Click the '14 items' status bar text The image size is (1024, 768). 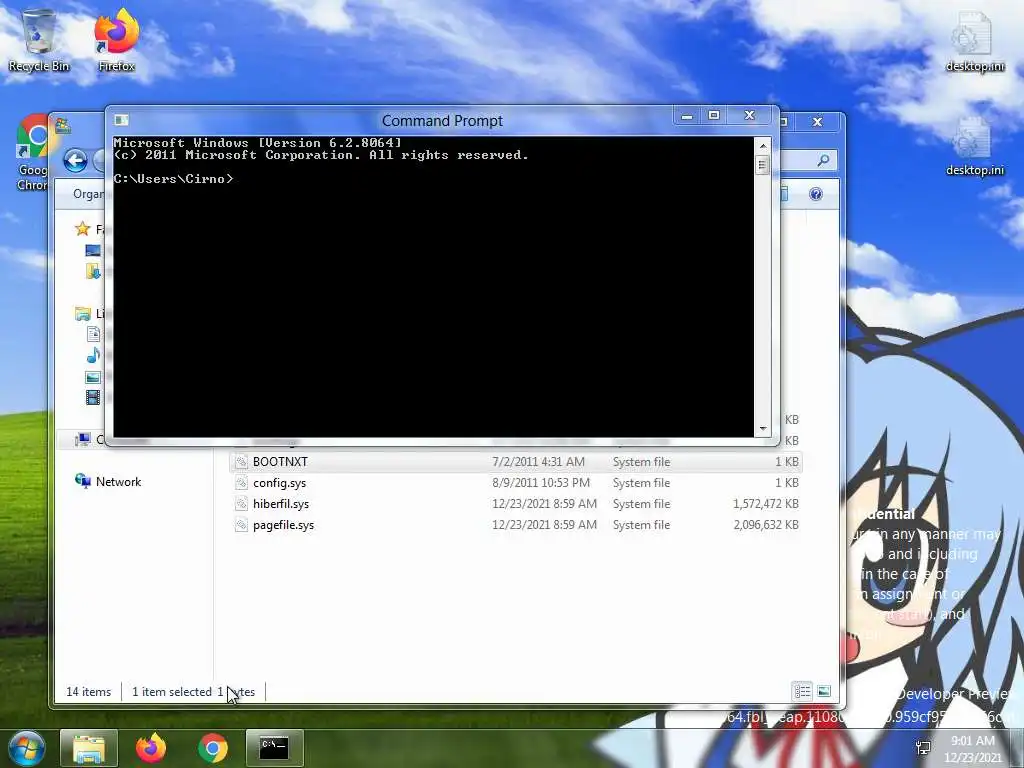coord(88,692)
